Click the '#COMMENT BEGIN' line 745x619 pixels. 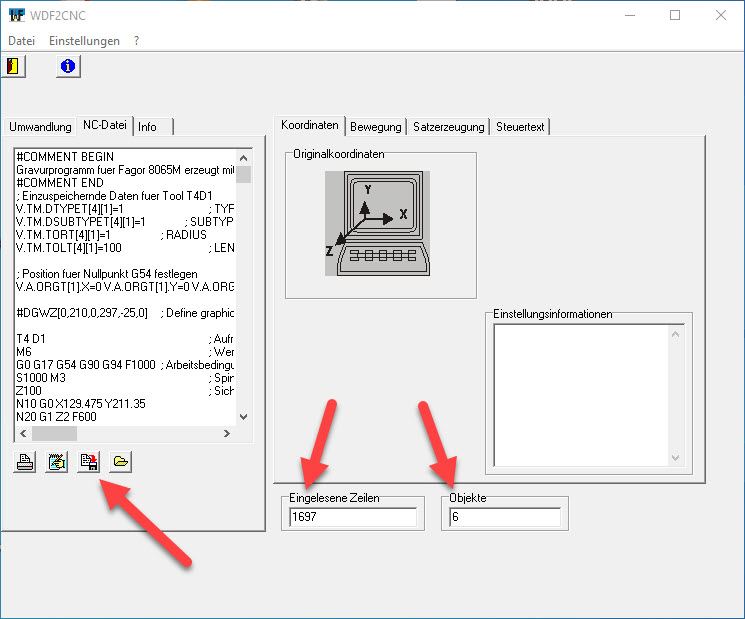coord(65,157)
